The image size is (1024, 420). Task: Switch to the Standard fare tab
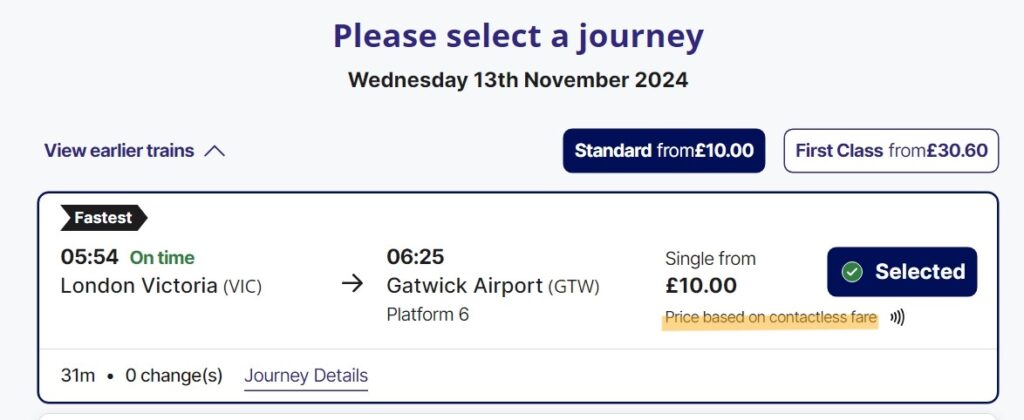pos(663,151)
